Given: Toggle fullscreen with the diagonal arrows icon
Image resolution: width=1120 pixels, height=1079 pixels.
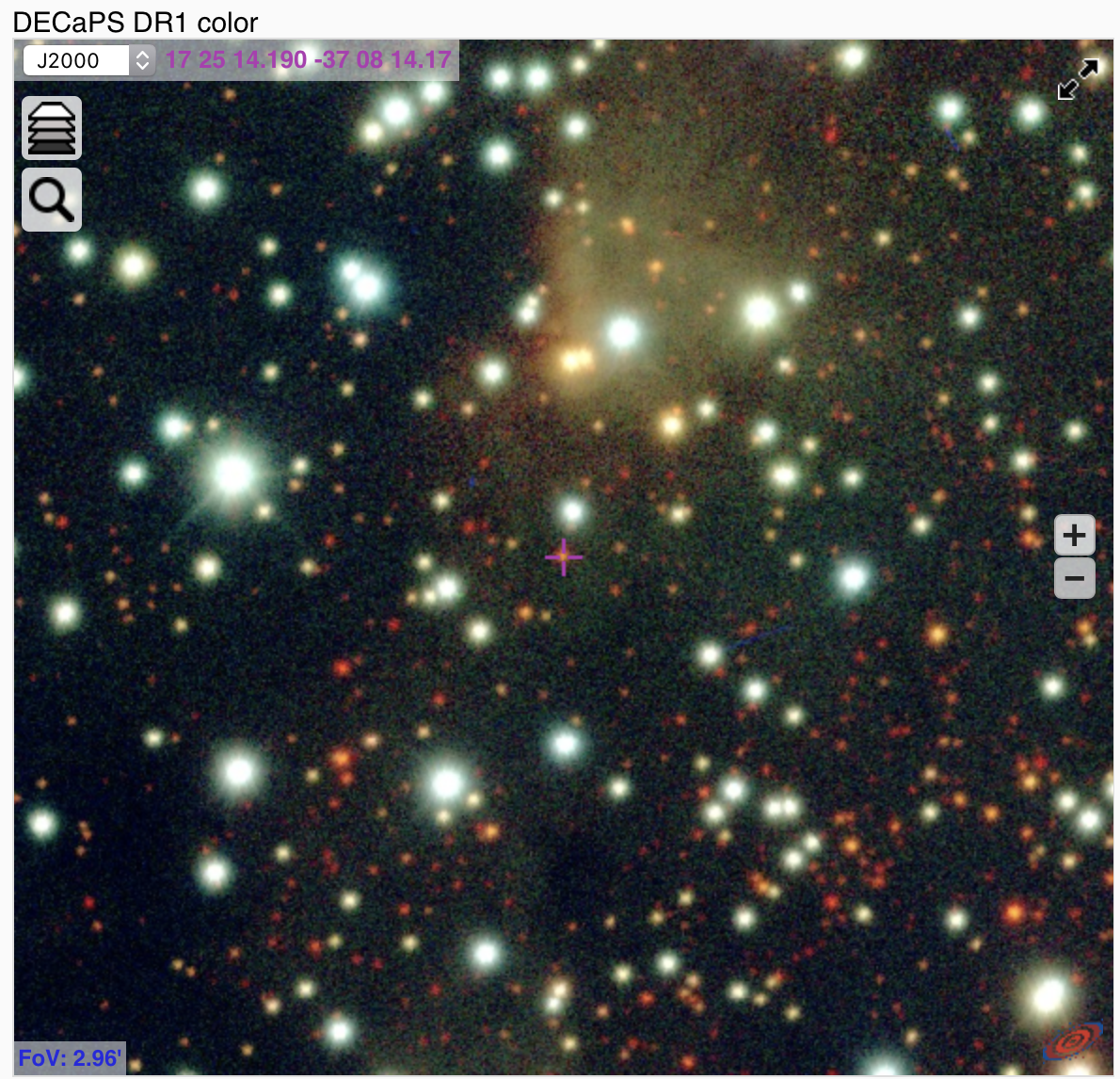Looking at the screenshot, I should [1077, 80].
